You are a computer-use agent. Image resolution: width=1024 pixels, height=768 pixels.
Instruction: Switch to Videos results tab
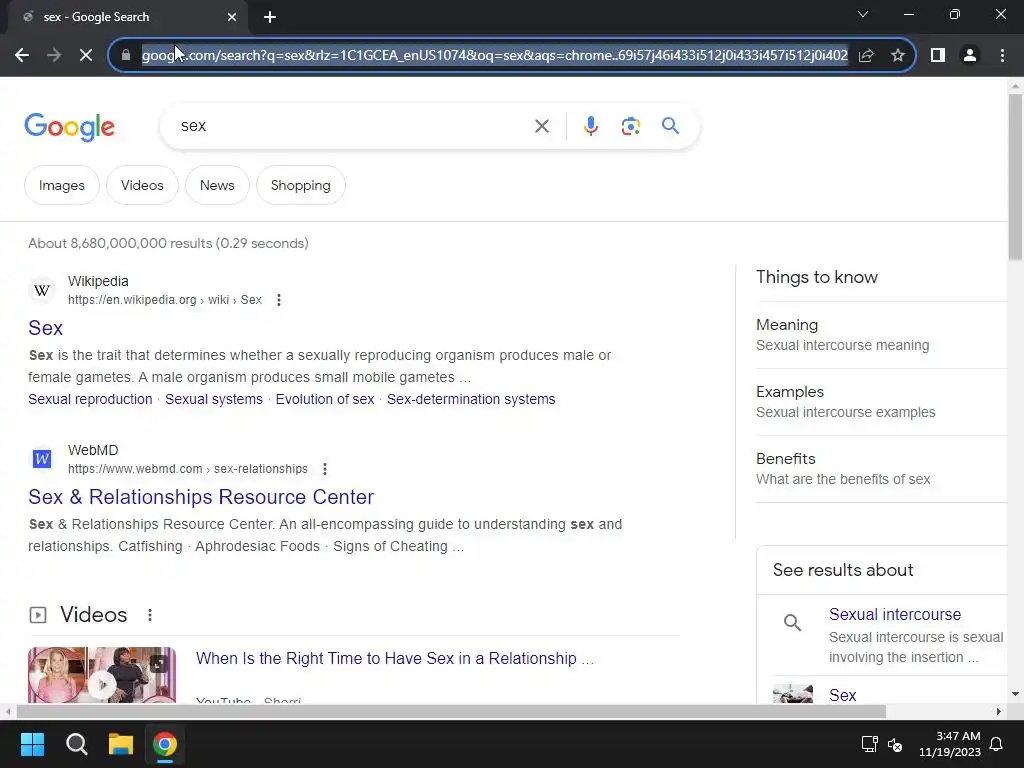(142, 185)
